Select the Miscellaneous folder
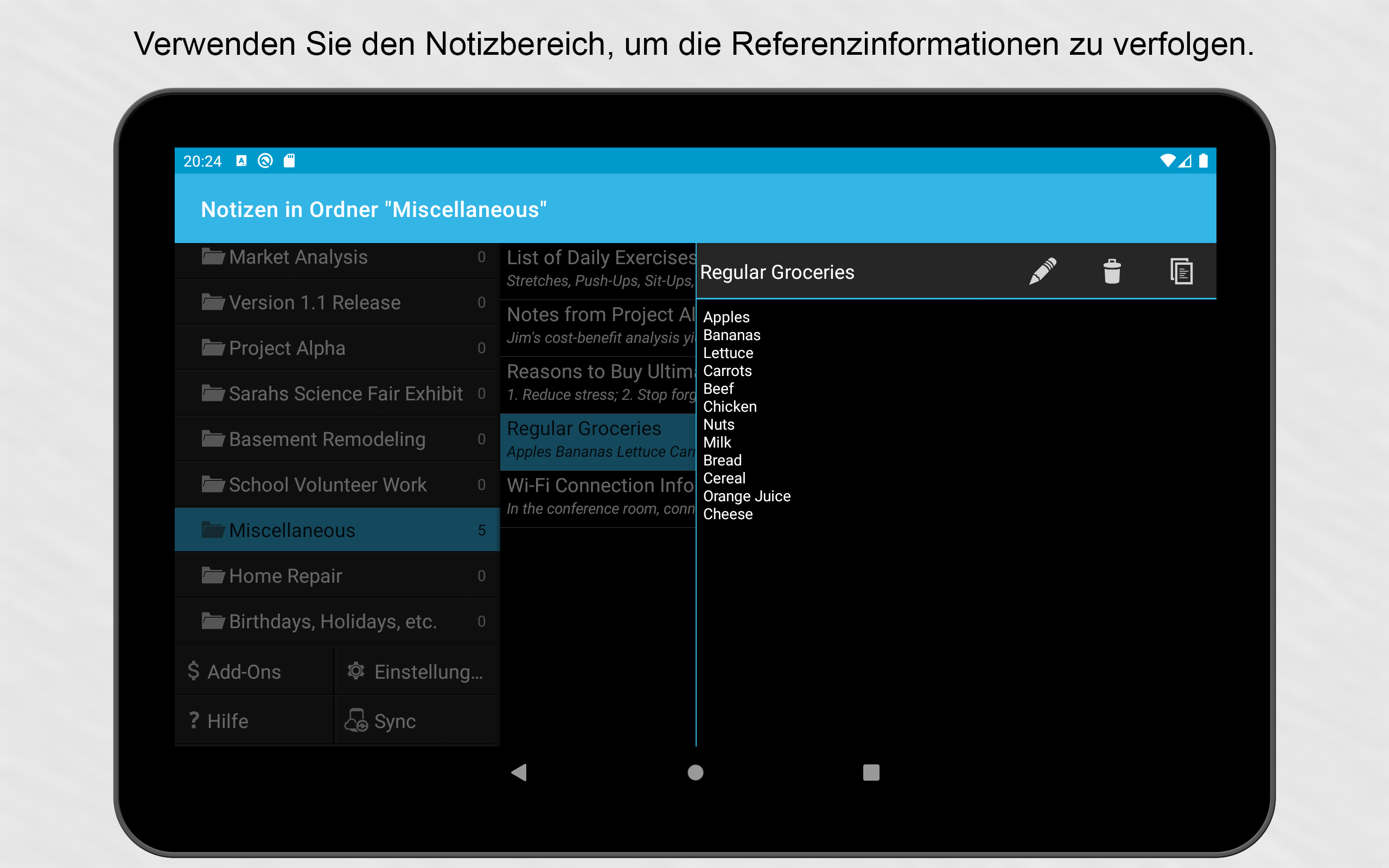Viewport: 1389px width, 868px height. (337, 530)
